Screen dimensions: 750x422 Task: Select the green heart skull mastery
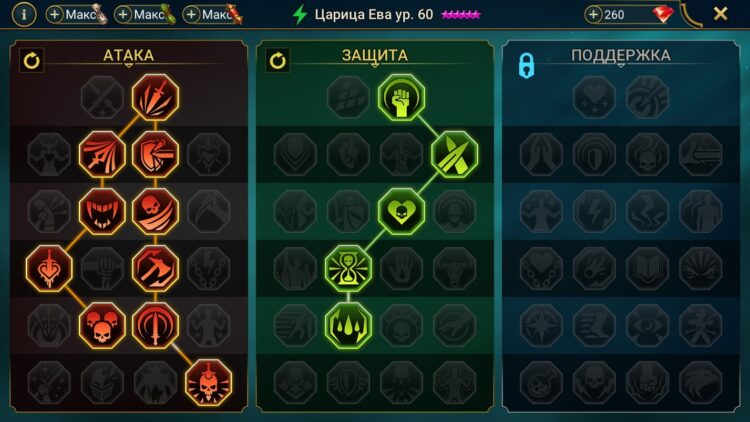coord(401,211)
